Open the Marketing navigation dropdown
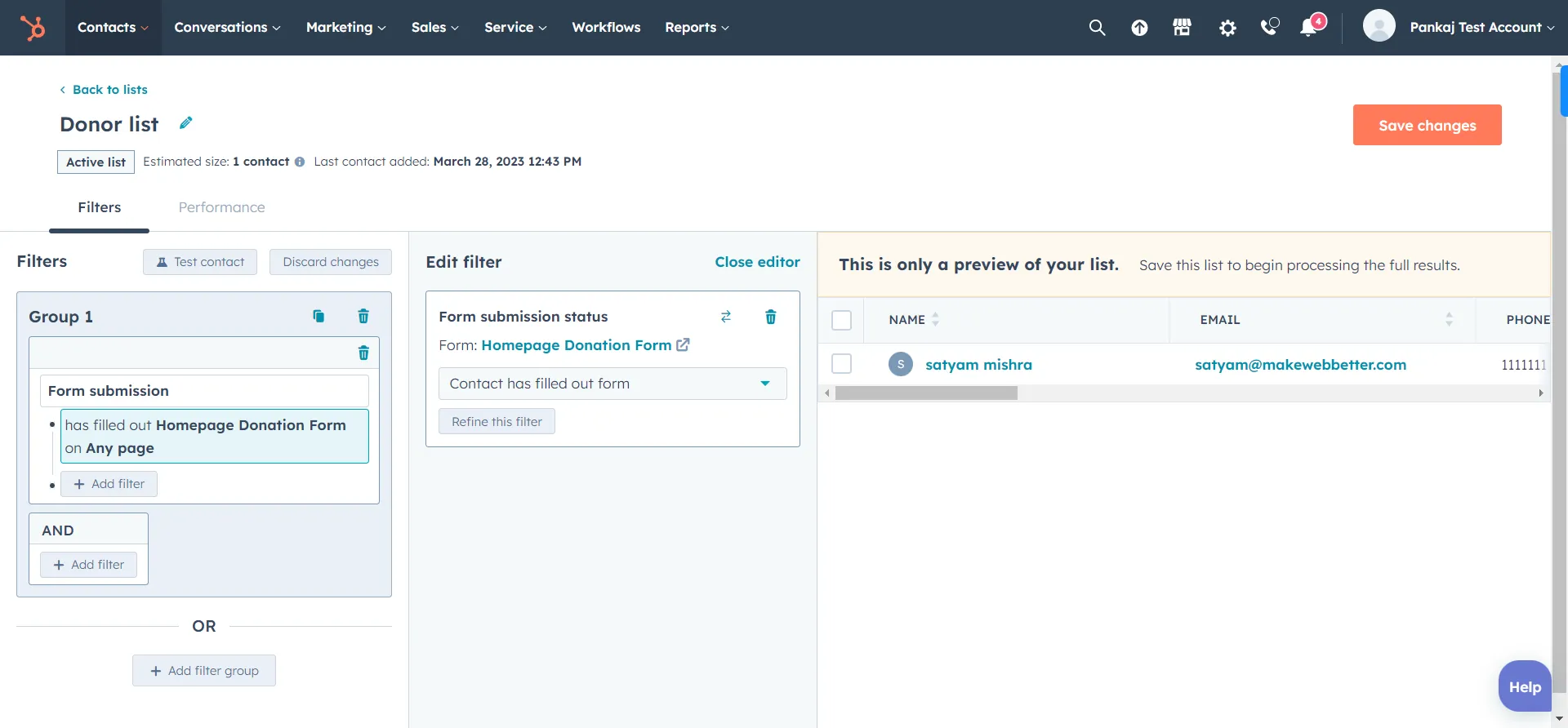This screenshot has height=728, width=1568. point(345,28)
